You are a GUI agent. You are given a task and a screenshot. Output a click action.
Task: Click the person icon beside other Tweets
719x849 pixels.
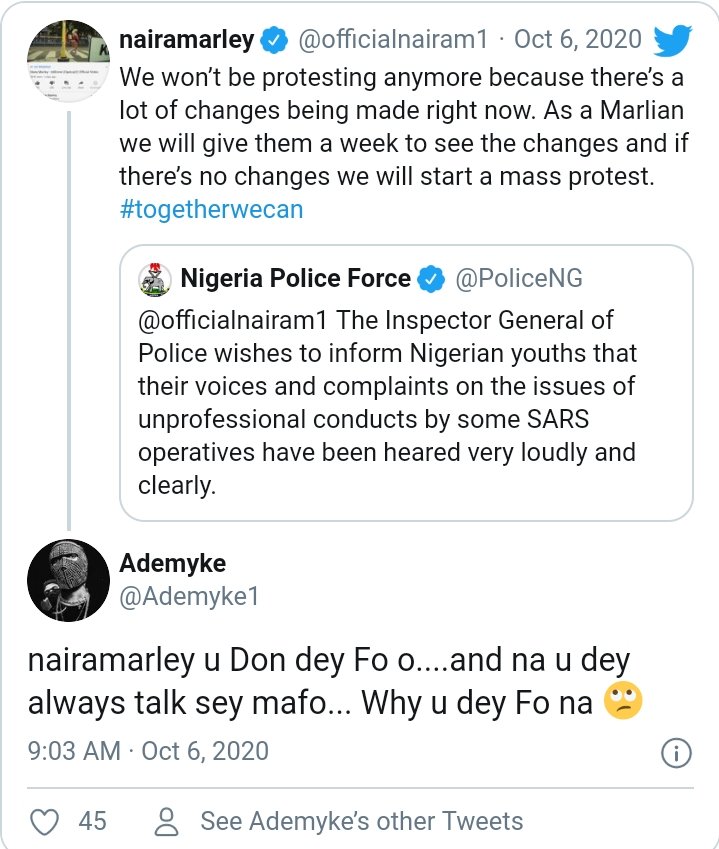pos(168,821)
